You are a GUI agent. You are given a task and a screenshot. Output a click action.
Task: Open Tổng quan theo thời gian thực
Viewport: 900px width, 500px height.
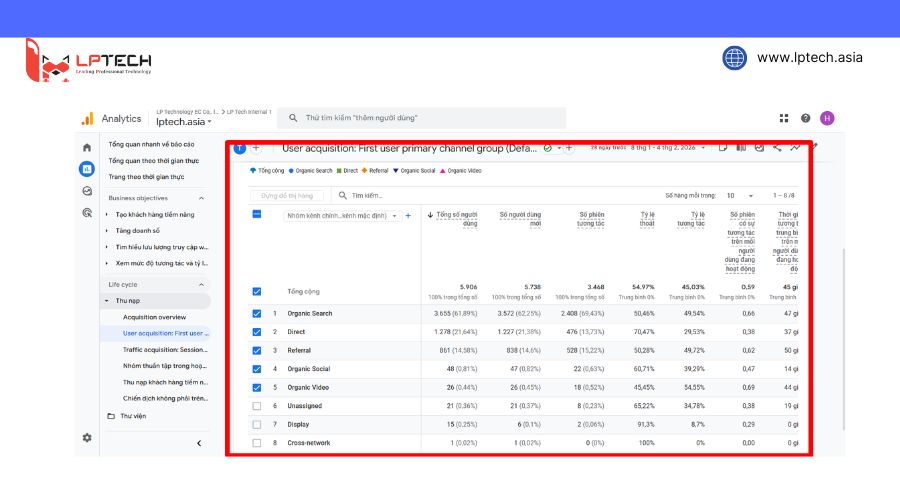(x=154, y=161)
